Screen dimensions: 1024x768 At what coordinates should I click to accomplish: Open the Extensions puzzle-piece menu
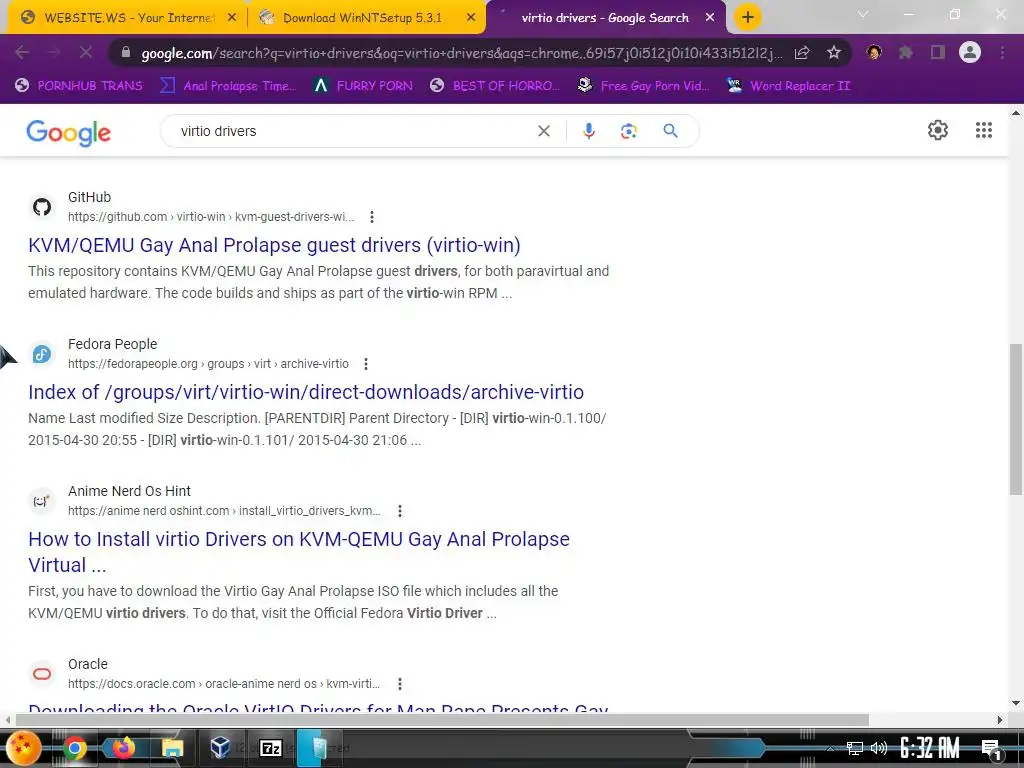906,52
